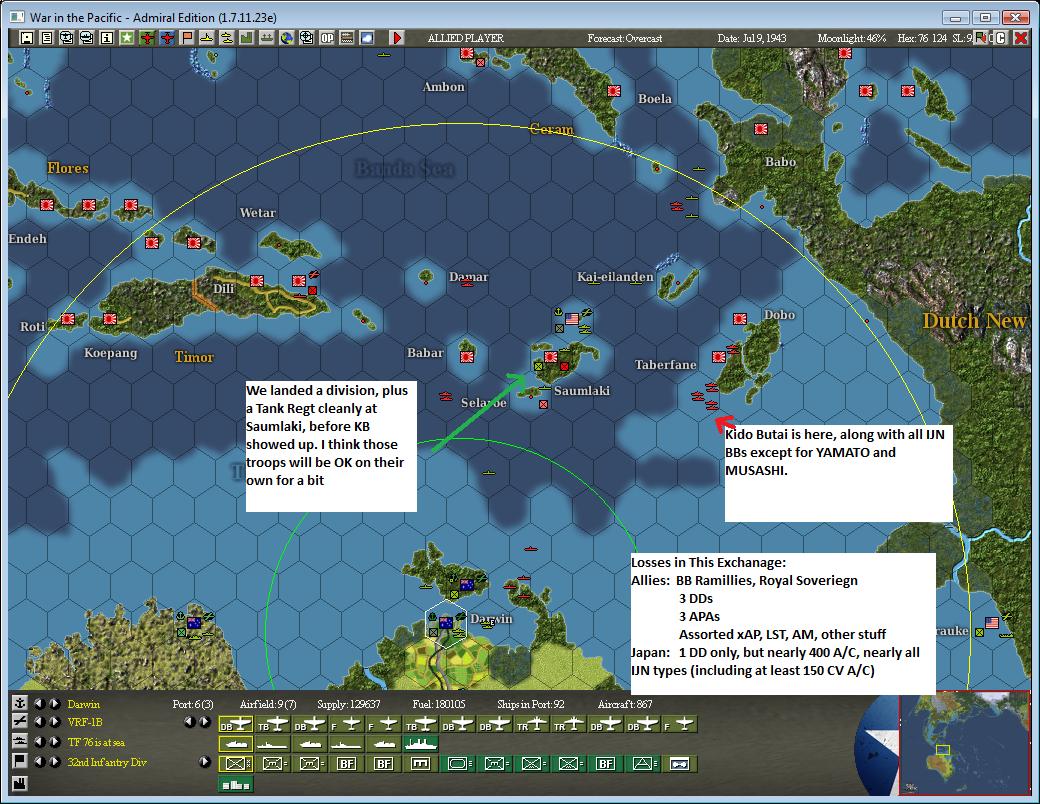1040x804 pixels.
Task: Click 'Forecast: Overcast' text
Action: point(624,38)
